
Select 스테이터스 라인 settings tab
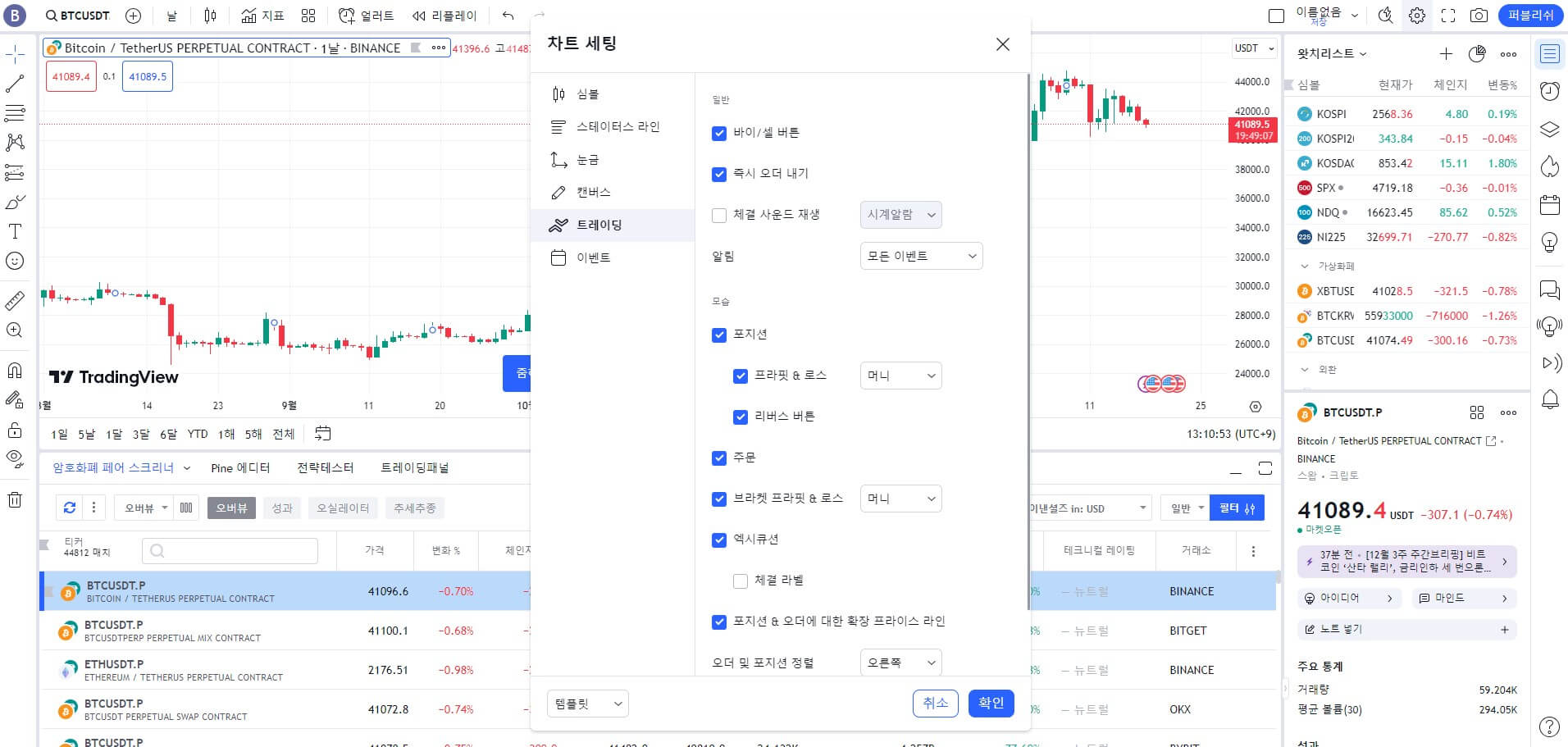click(x=613, y=127)
